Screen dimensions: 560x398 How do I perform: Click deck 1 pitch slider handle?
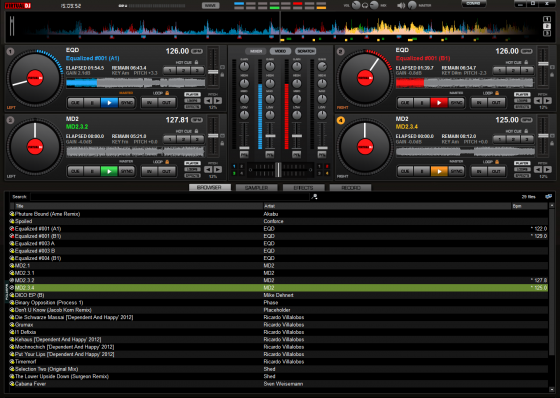point(213,72)
